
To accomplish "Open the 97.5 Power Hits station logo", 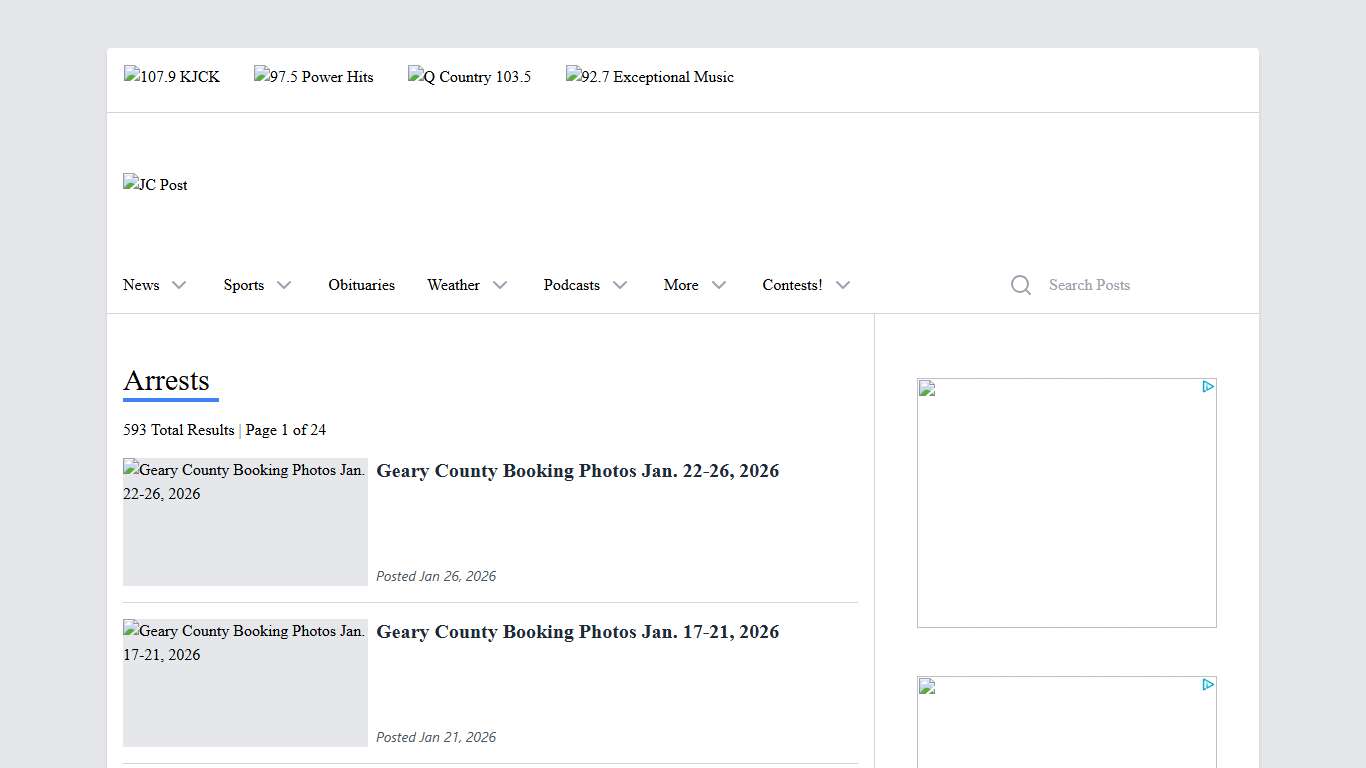I will pyautogui.click(x=314, y=77).
